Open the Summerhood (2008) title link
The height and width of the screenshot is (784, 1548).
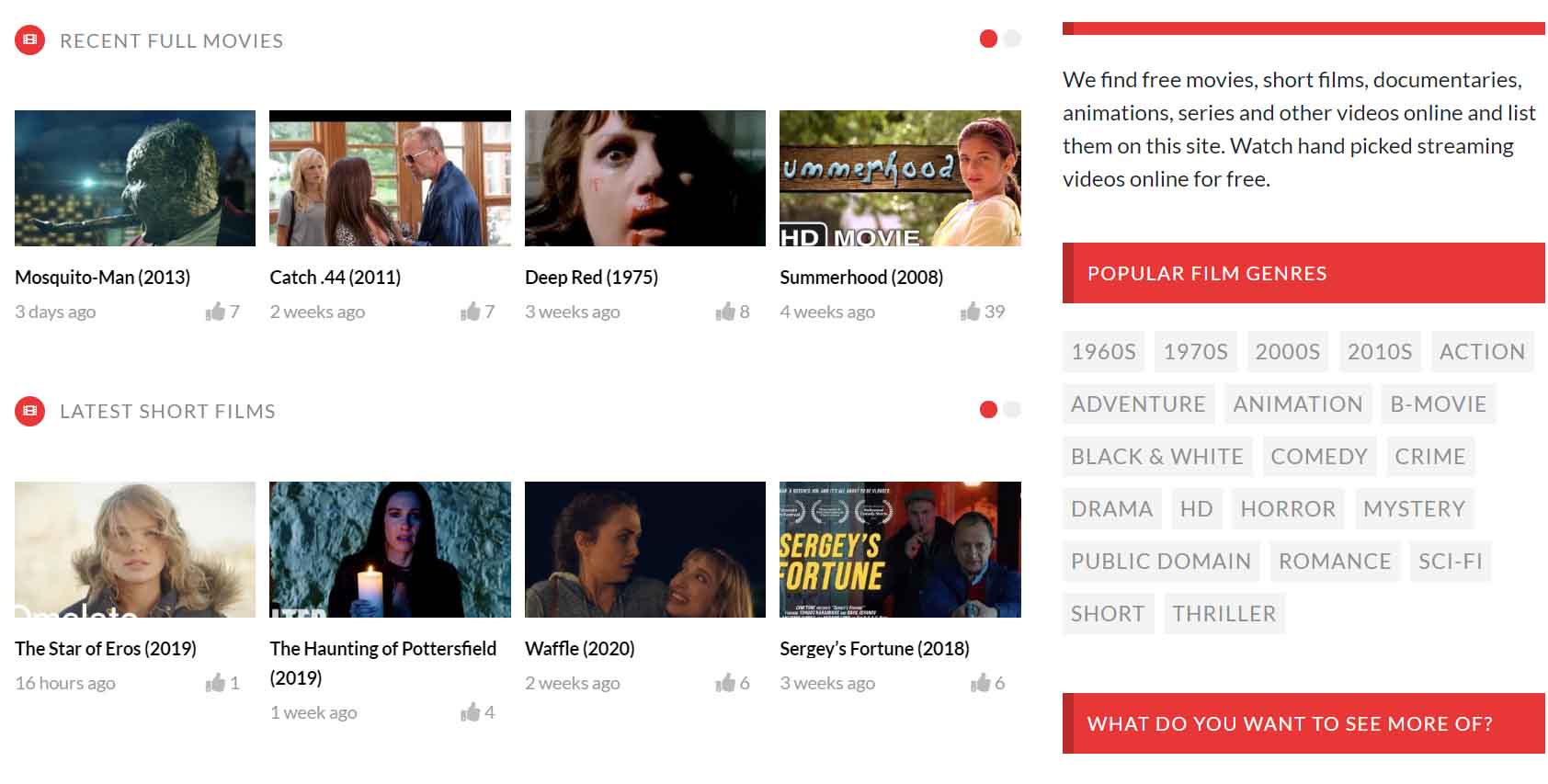coord(861,277)
